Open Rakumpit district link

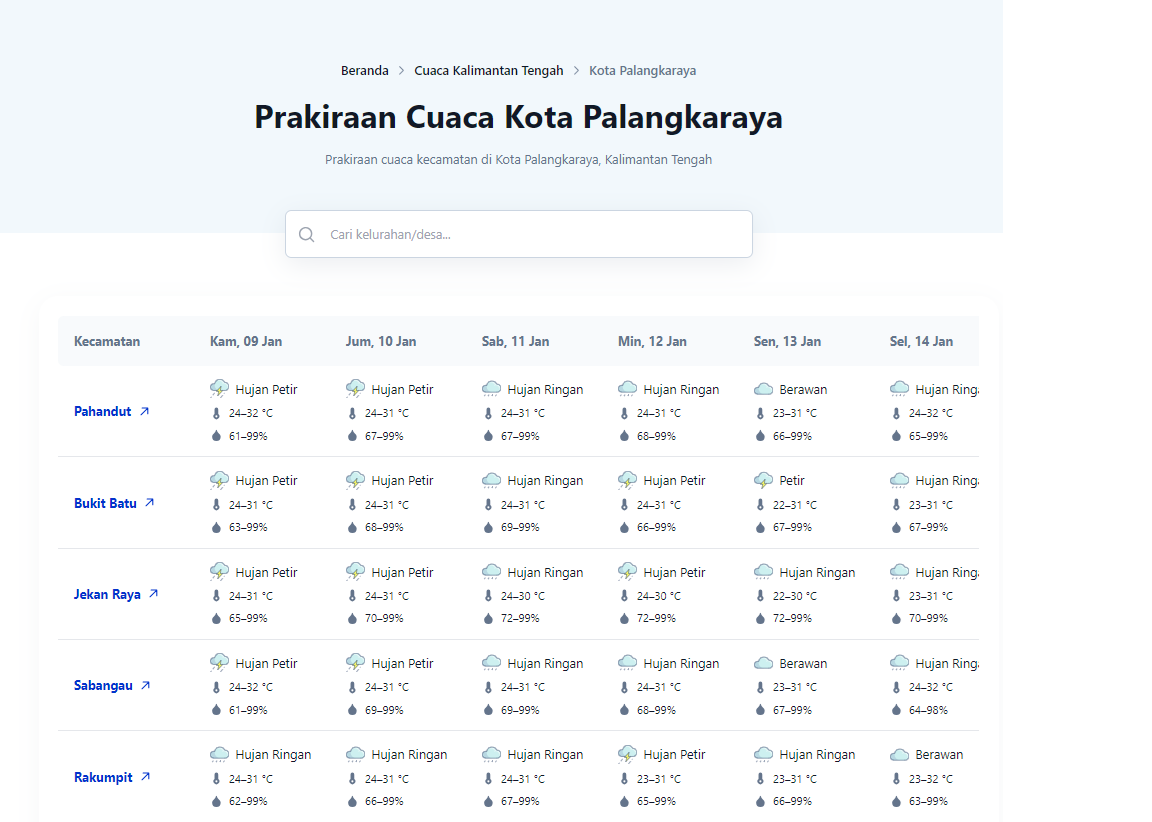click(x=103, y=777)
